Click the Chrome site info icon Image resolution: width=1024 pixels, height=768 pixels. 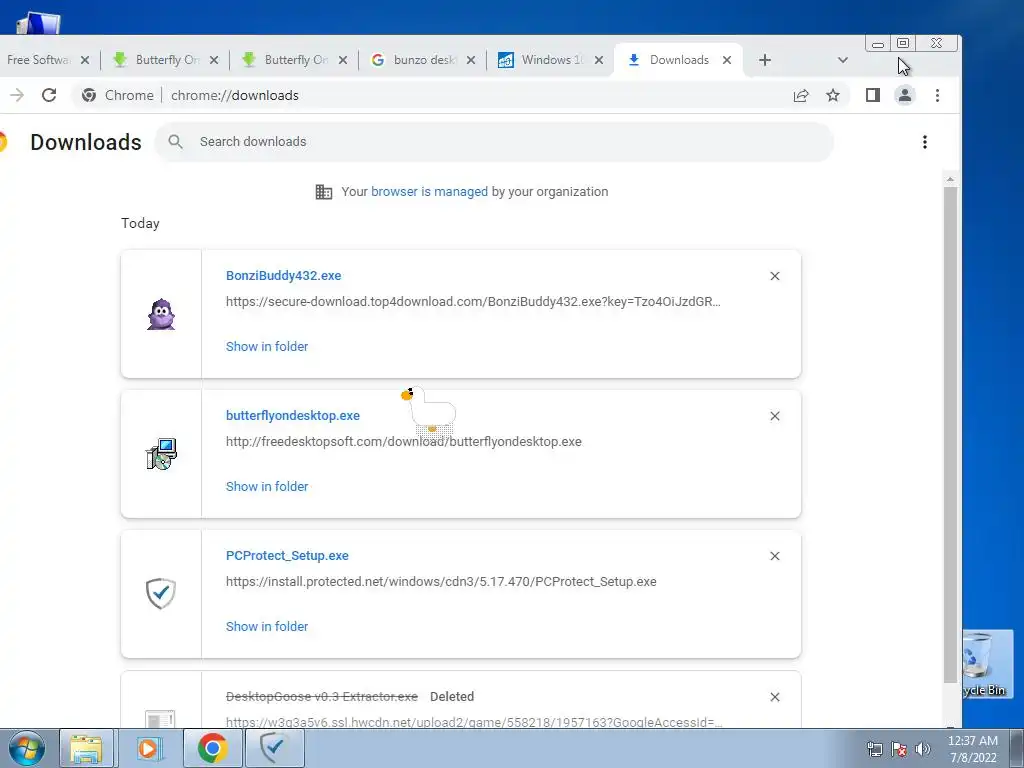(89, 95)
